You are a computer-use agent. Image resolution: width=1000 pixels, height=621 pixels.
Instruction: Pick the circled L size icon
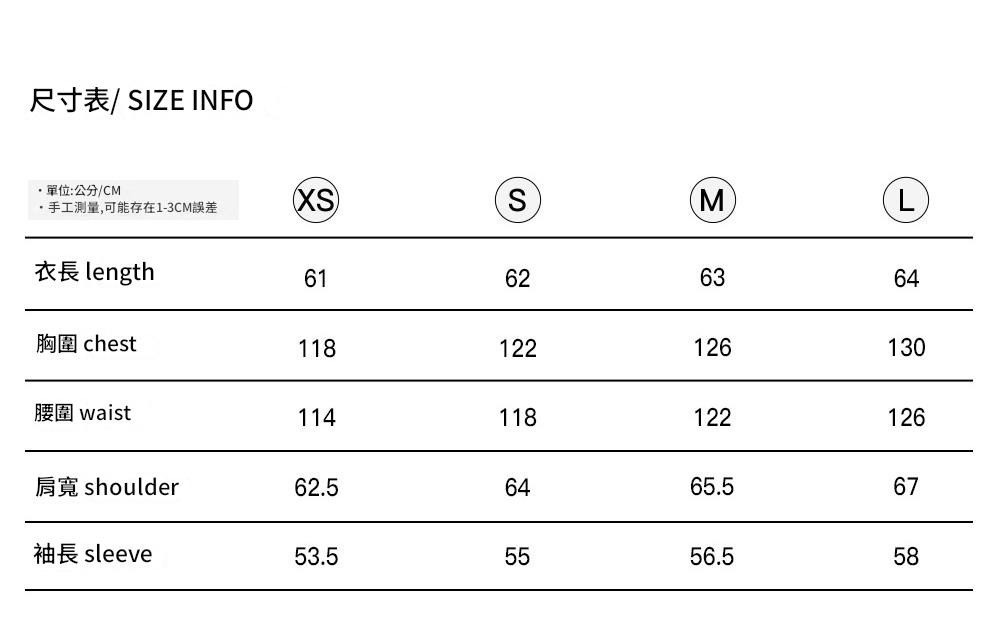click(x=906, y=200)
